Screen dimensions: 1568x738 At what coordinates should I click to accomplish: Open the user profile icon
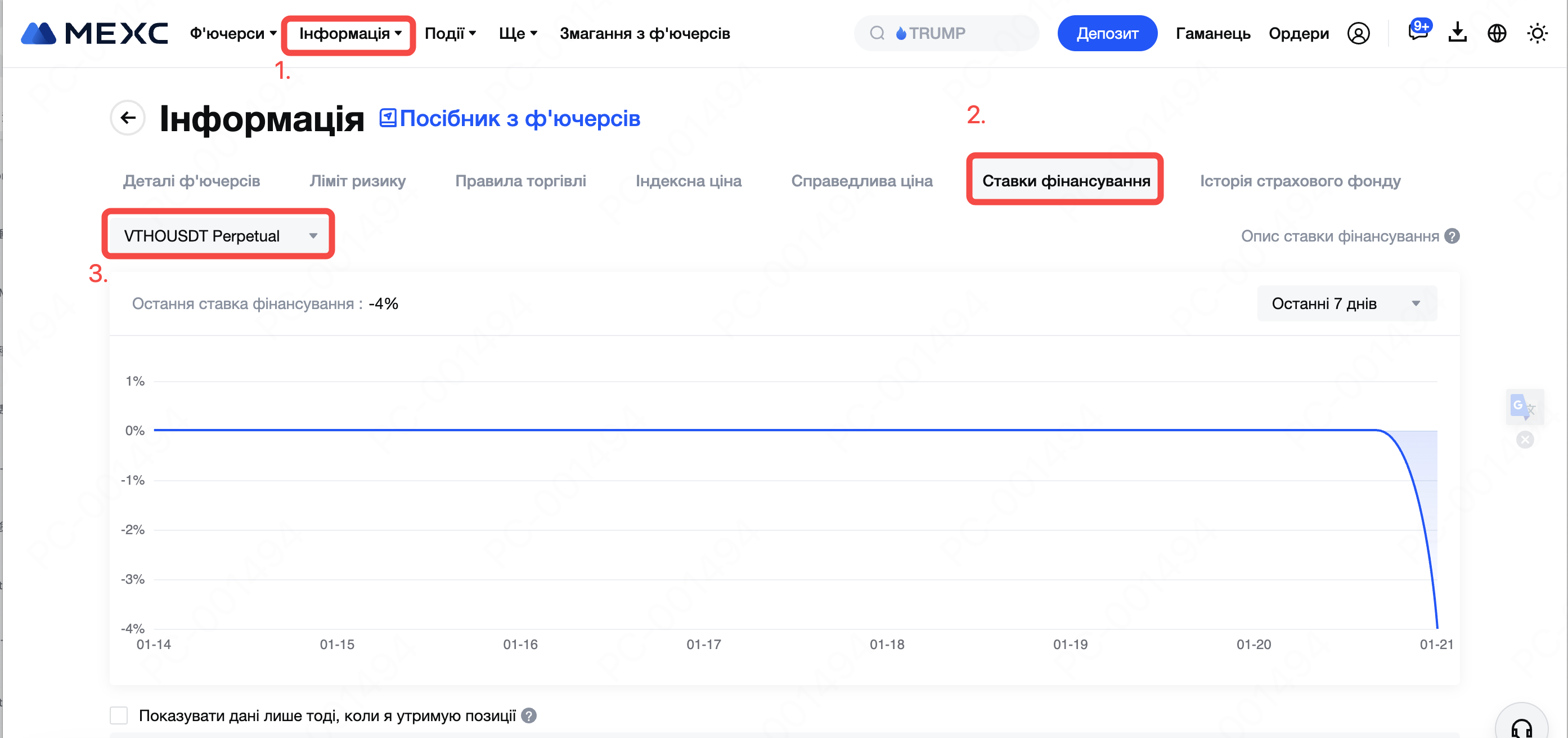tap(1358, 33)
